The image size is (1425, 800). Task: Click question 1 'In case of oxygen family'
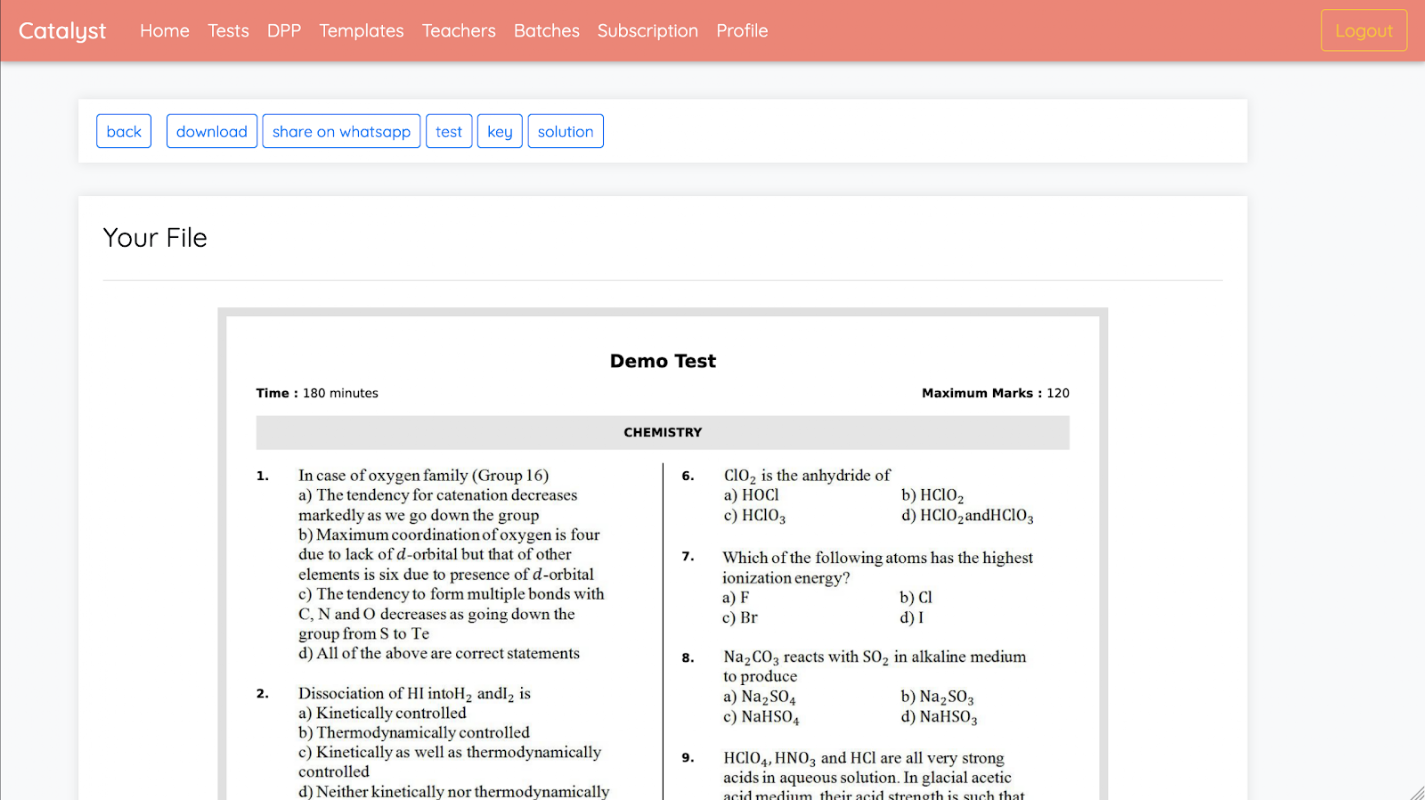[x=423, y=476]
